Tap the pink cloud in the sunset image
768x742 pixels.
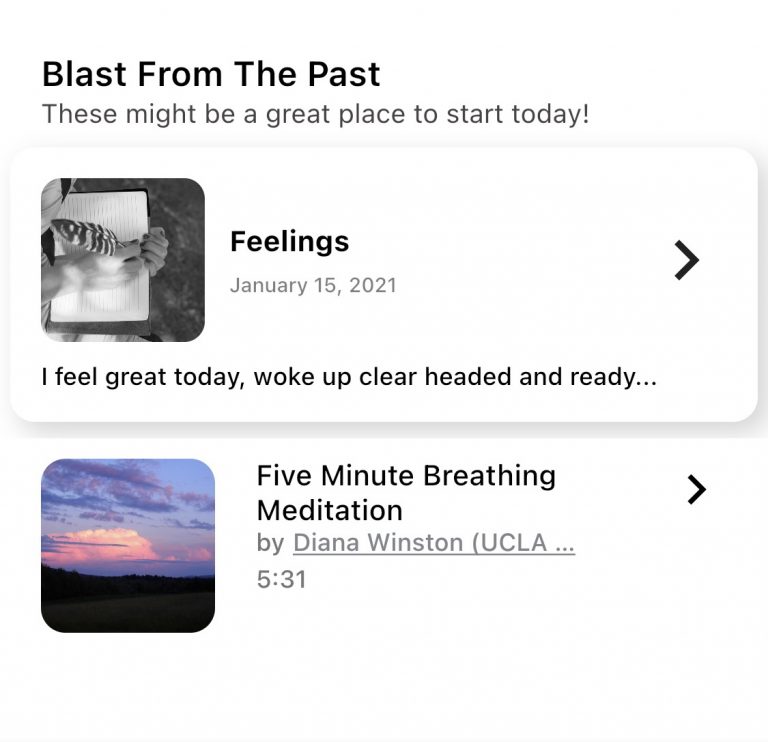105,546
